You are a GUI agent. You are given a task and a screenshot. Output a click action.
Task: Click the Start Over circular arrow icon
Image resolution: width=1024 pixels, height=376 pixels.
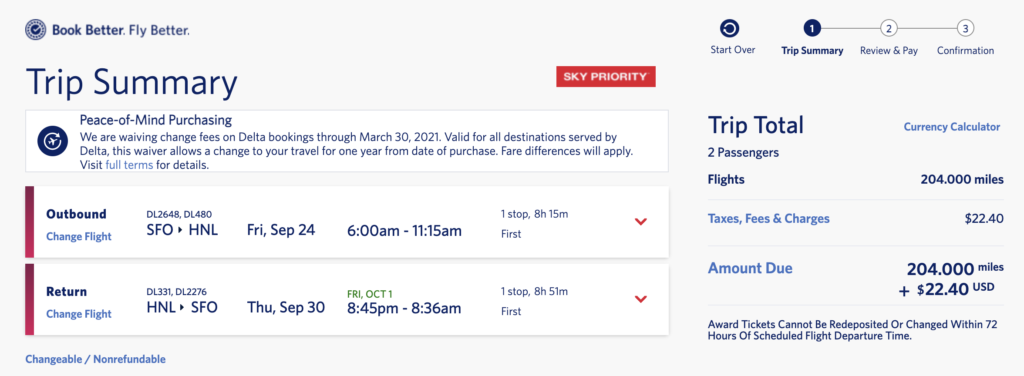(729, 29)
